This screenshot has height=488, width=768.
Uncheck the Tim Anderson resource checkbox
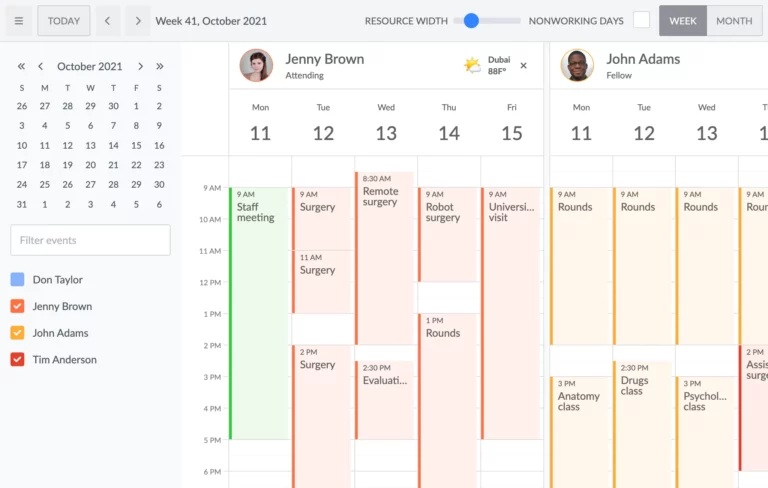[x=17, y=360]
